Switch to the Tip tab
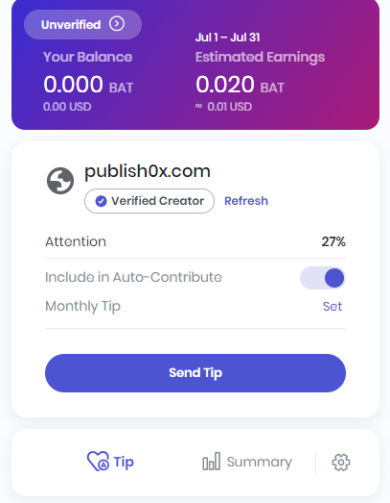Screen dimensions: 390x503 (110, 462)
